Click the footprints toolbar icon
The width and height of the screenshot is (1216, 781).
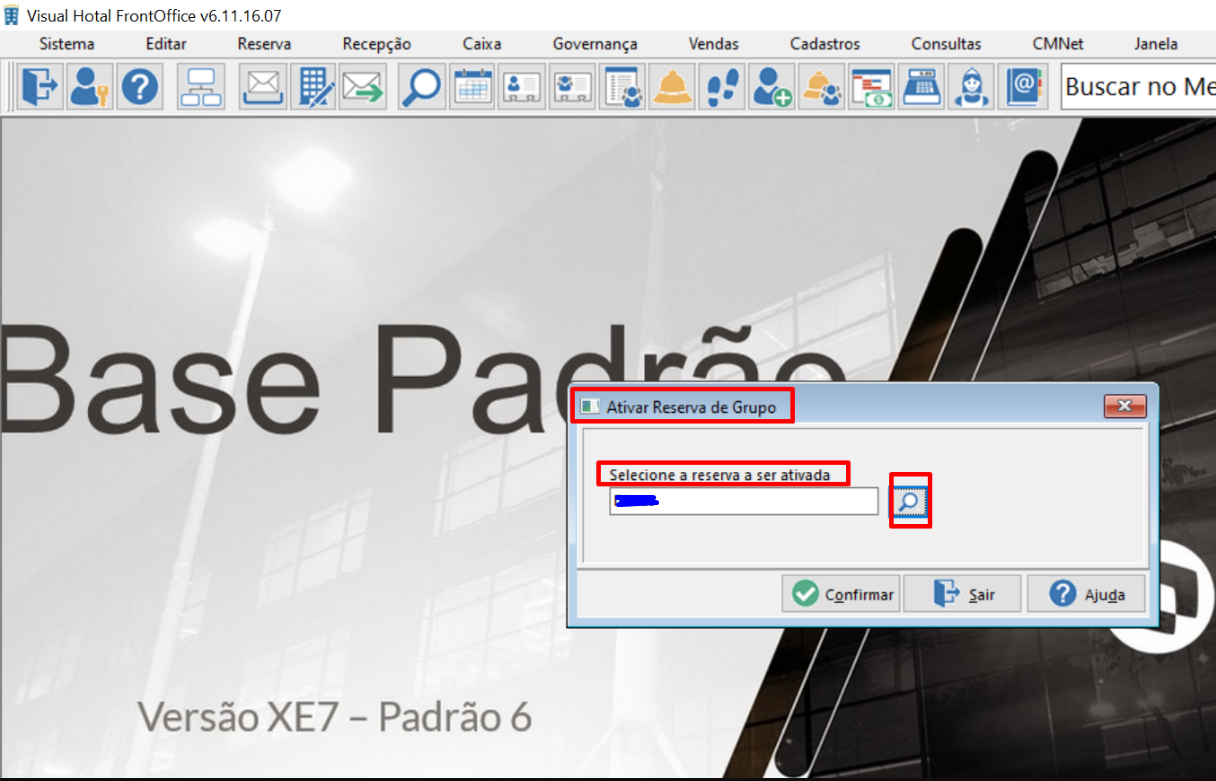[722, 87]
